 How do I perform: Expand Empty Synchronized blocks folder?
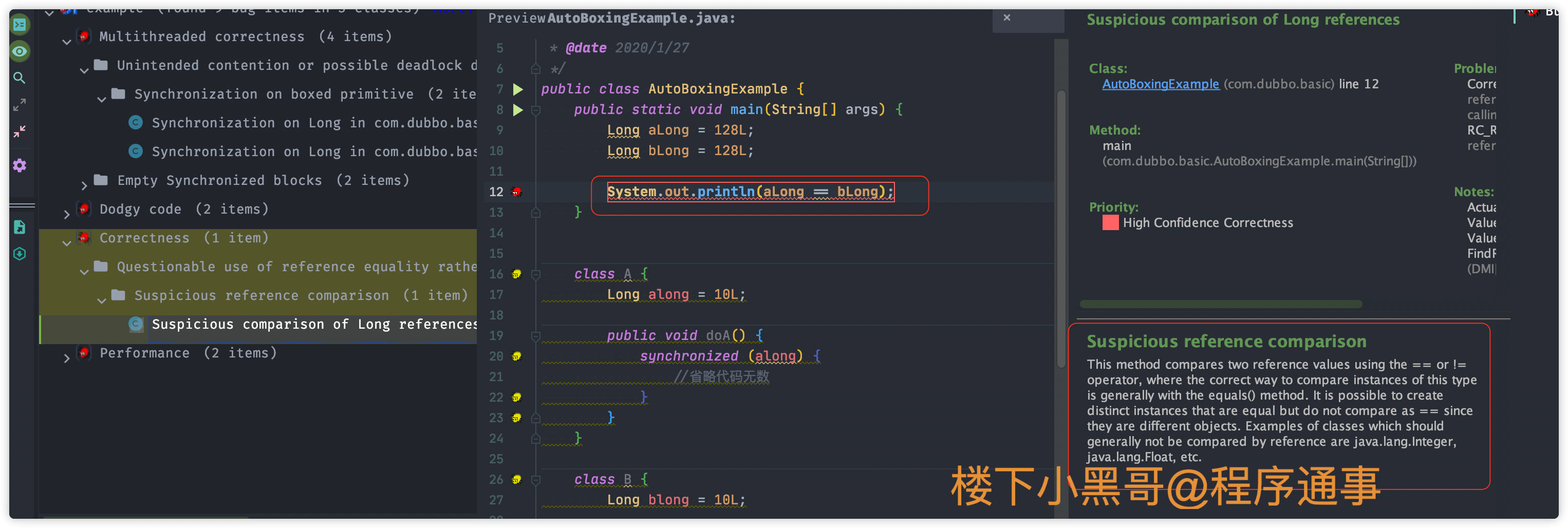[85, 185]
